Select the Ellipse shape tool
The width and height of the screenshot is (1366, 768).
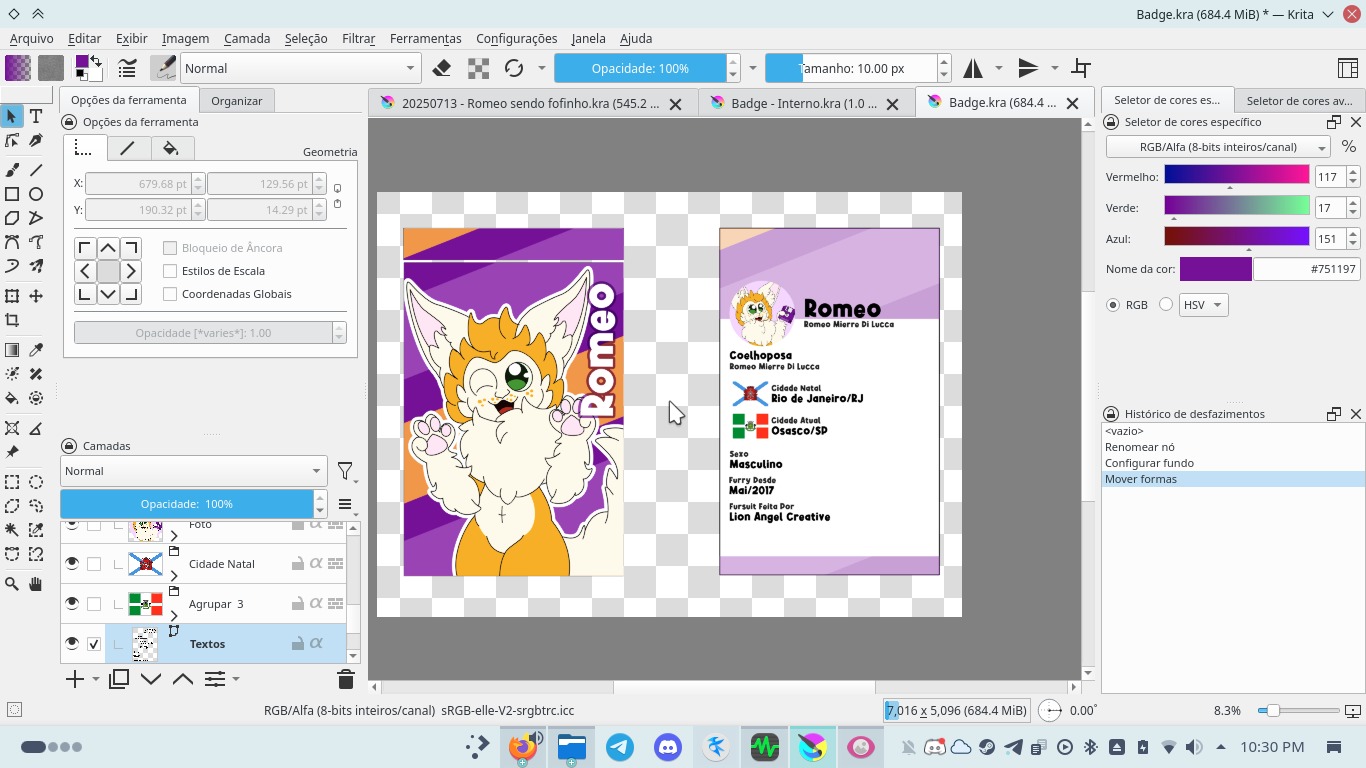(36, 194)
